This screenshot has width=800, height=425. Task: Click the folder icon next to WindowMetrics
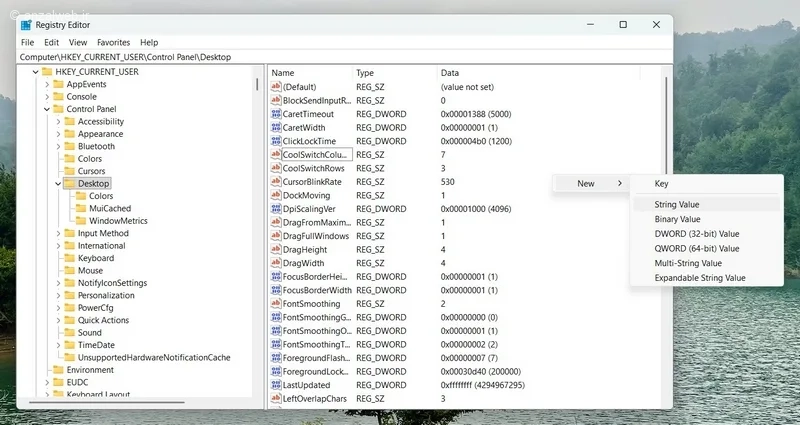click(x=81, y=220)
